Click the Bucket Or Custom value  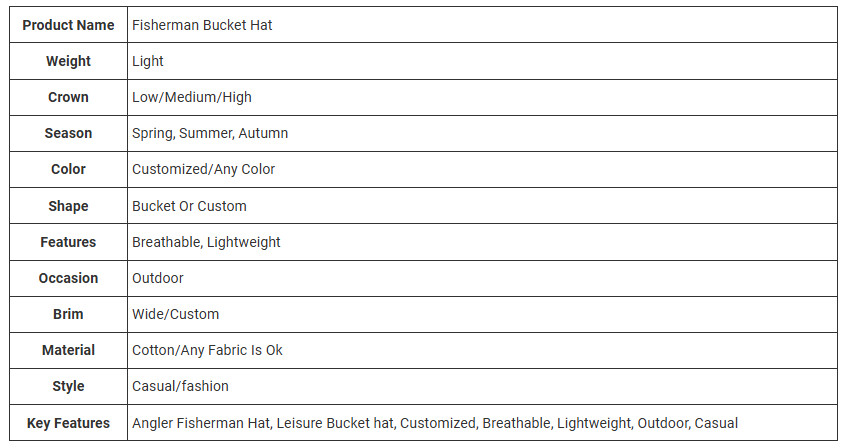189,206
